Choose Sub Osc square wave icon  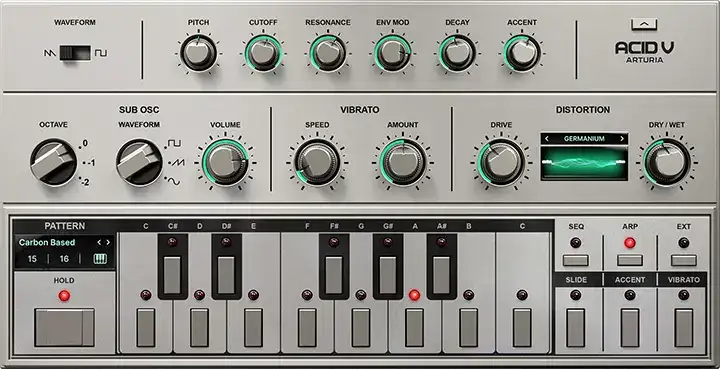point(174,144)
